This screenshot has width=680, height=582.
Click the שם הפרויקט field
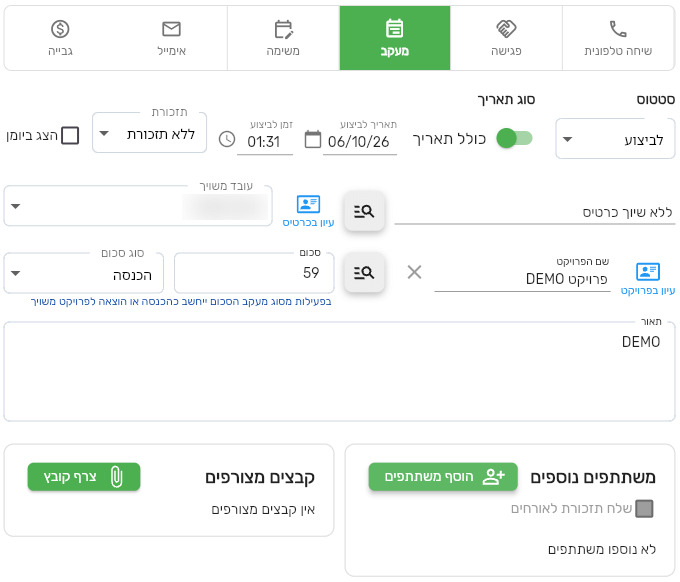click(x=522, y=279)
